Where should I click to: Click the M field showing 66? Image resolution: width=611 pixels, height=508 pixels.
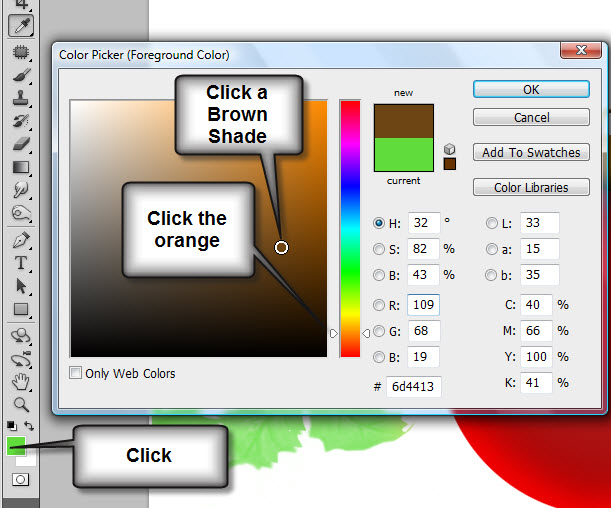tap(536, 331)
